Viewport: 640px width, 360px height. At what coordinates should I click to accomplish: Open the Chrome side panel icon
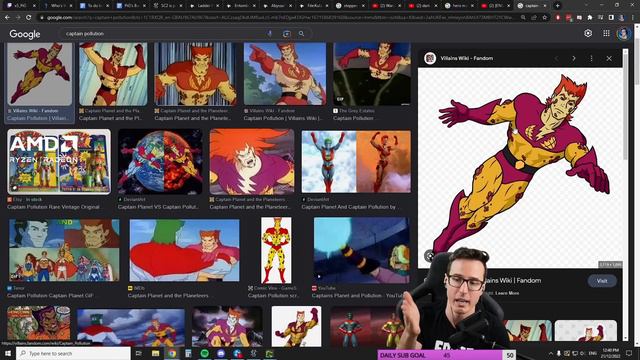click(x=611, y=18)
